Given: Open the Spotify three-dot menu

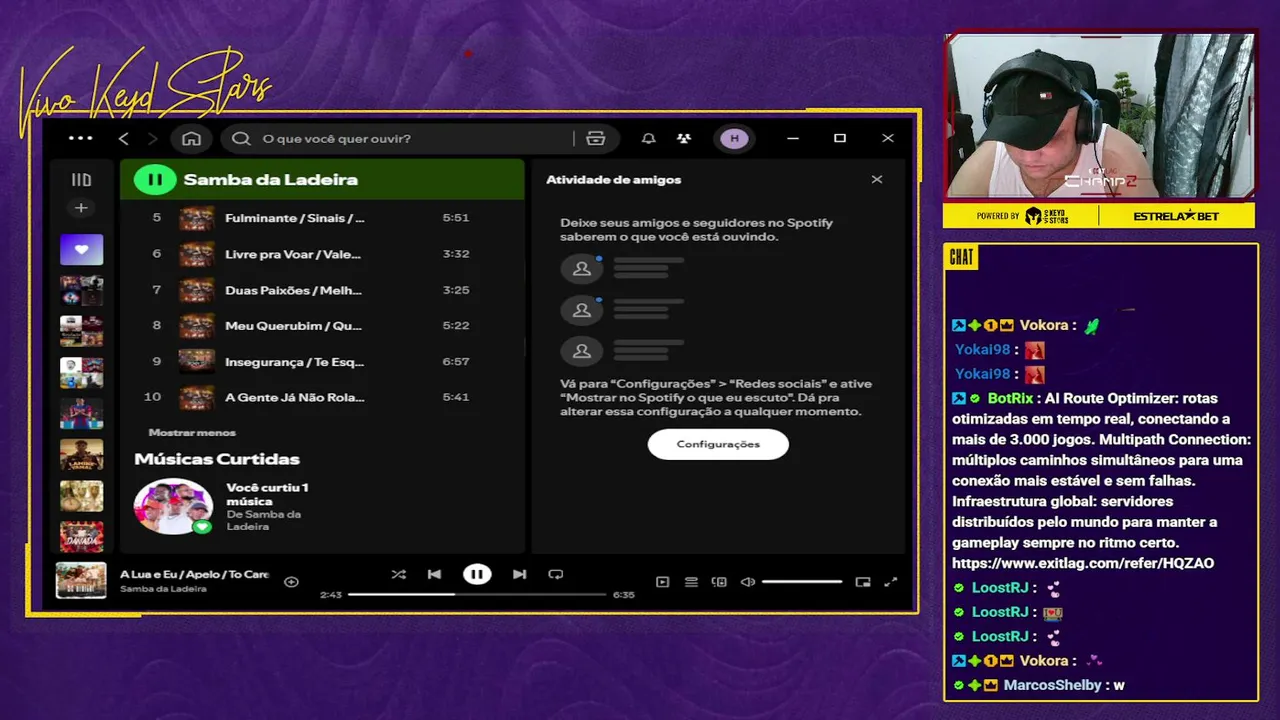Looking at the screenshot, I should (80, 138).
